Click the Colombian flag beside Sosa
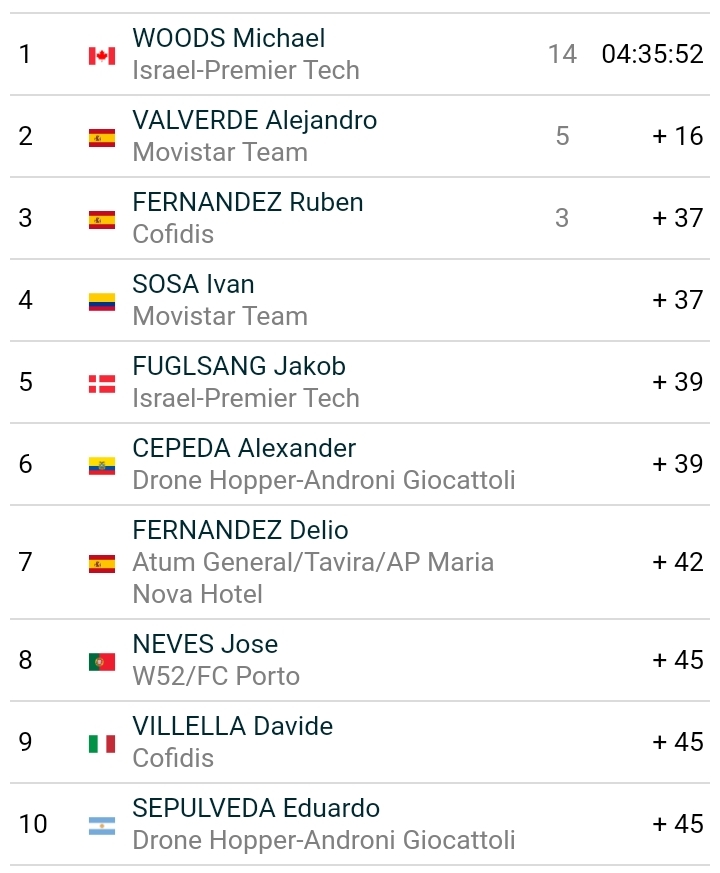 click(x=102, y=301)
